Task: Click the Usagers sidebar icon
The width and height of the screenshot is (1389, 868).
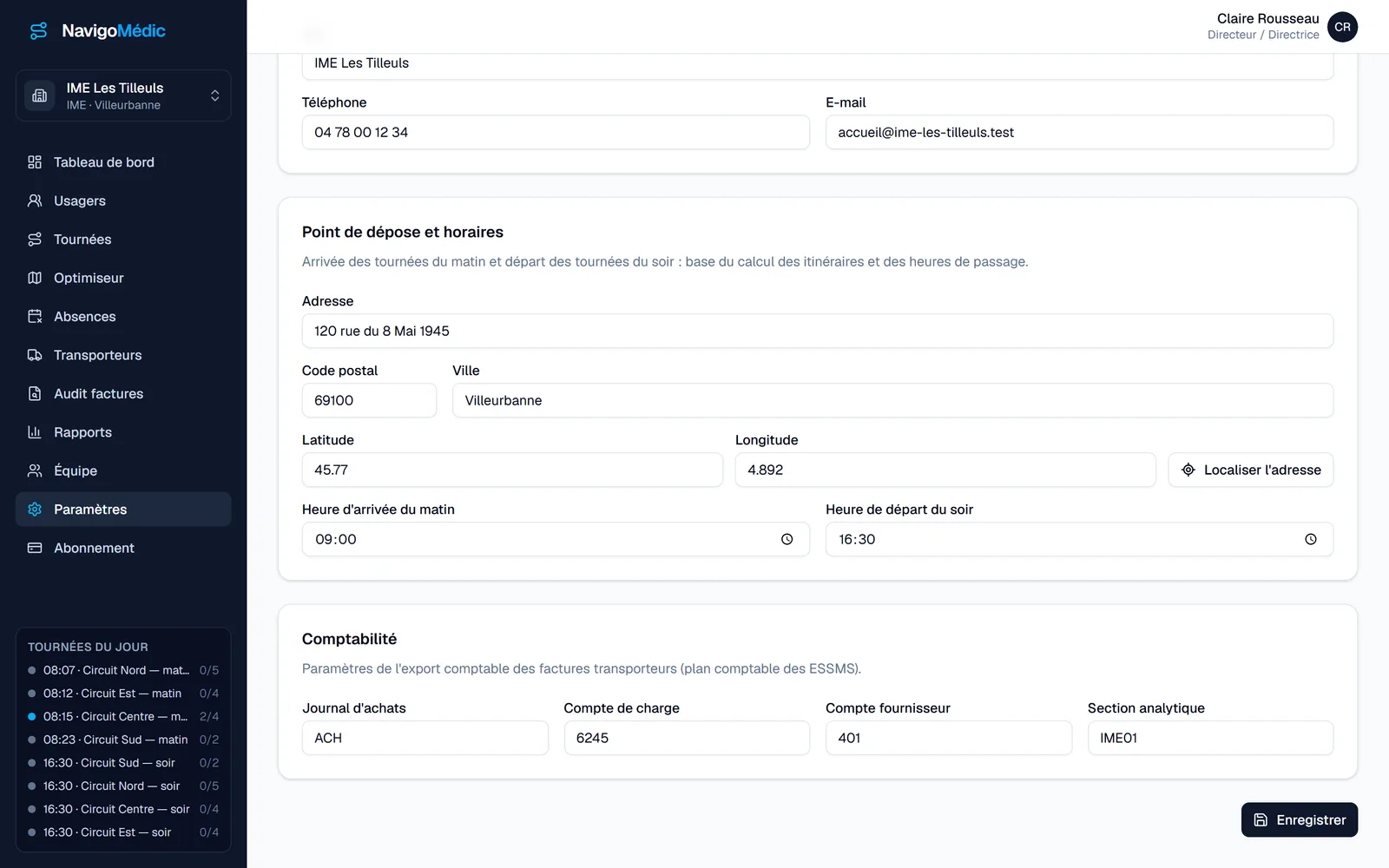Action: [35, 201]
